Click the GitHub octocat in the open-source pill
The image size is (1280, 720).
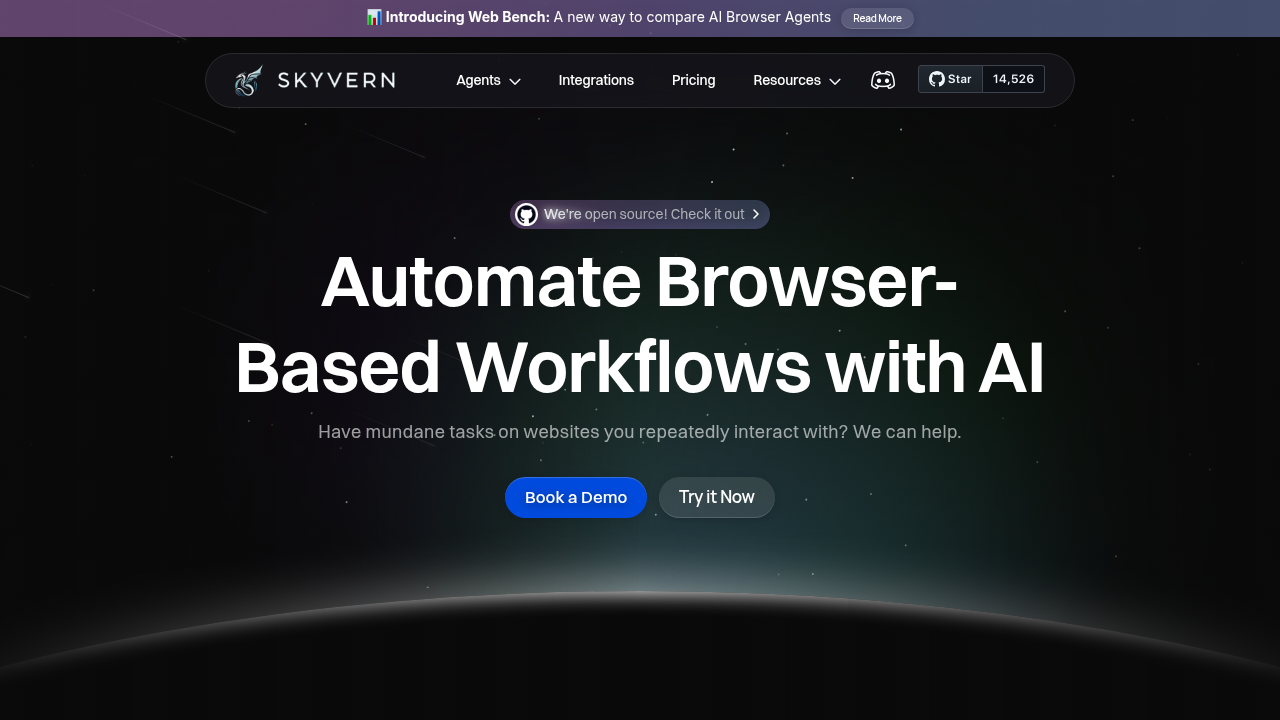click(526, 214)
